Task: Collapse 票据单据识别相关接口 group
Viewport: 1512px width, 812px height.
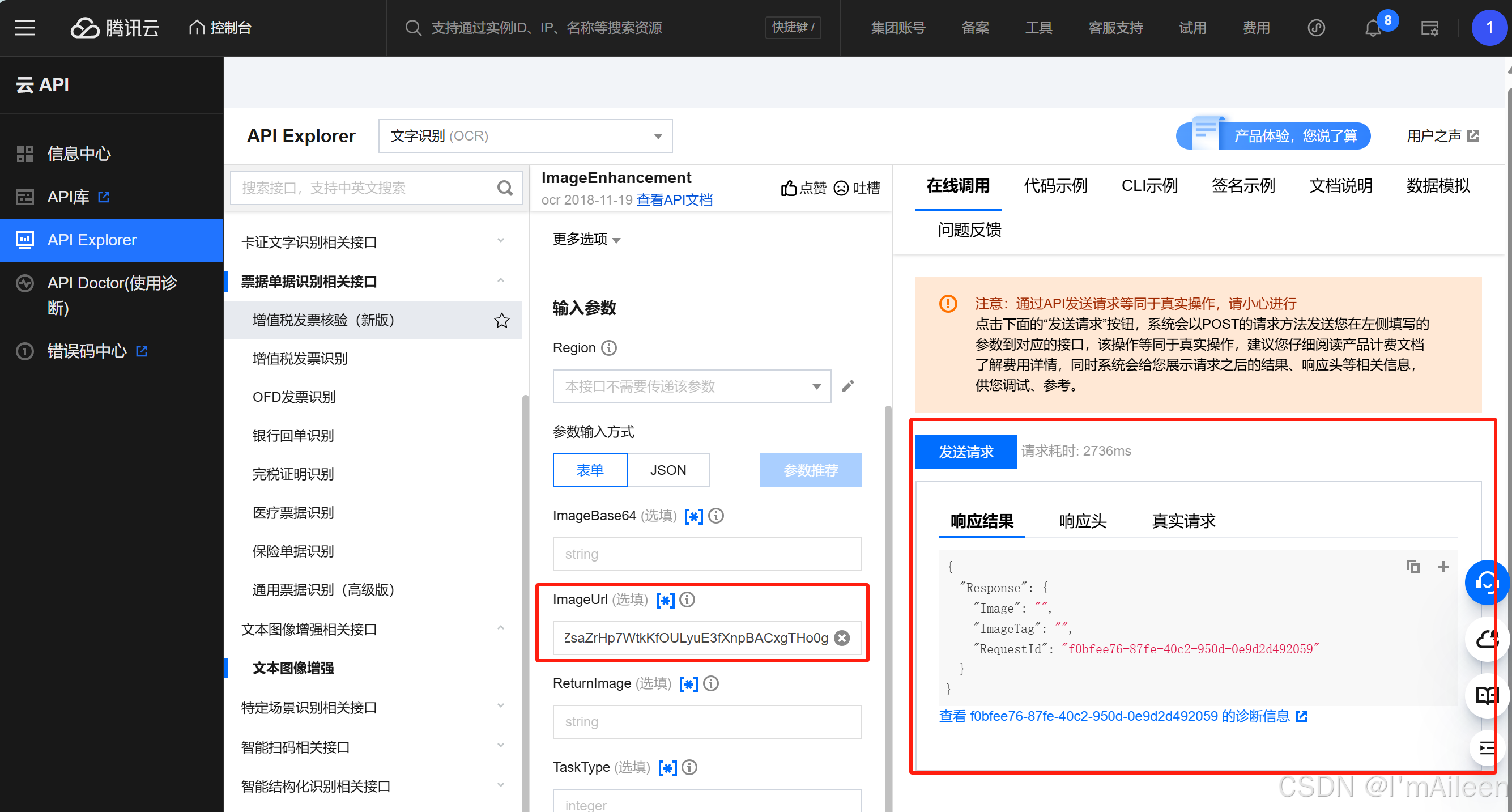Action: pos(373,281)
